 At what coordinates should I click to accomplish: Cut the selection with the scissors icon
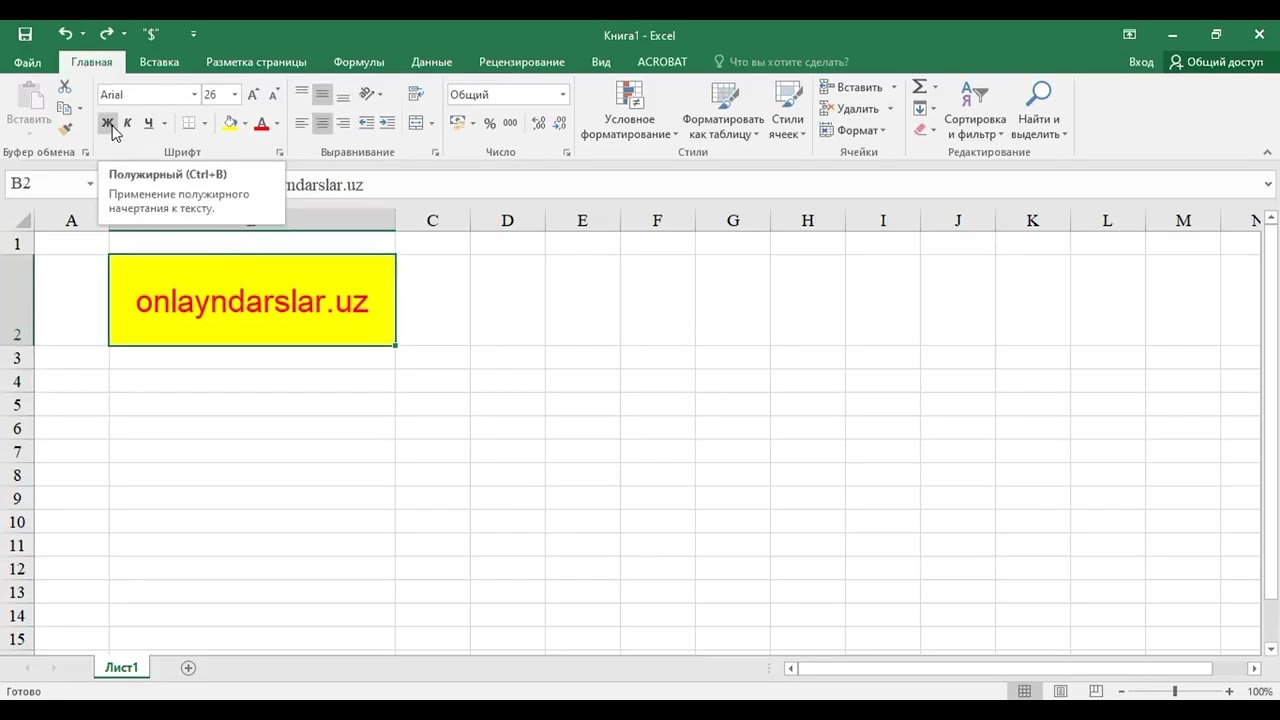point(65,87)
